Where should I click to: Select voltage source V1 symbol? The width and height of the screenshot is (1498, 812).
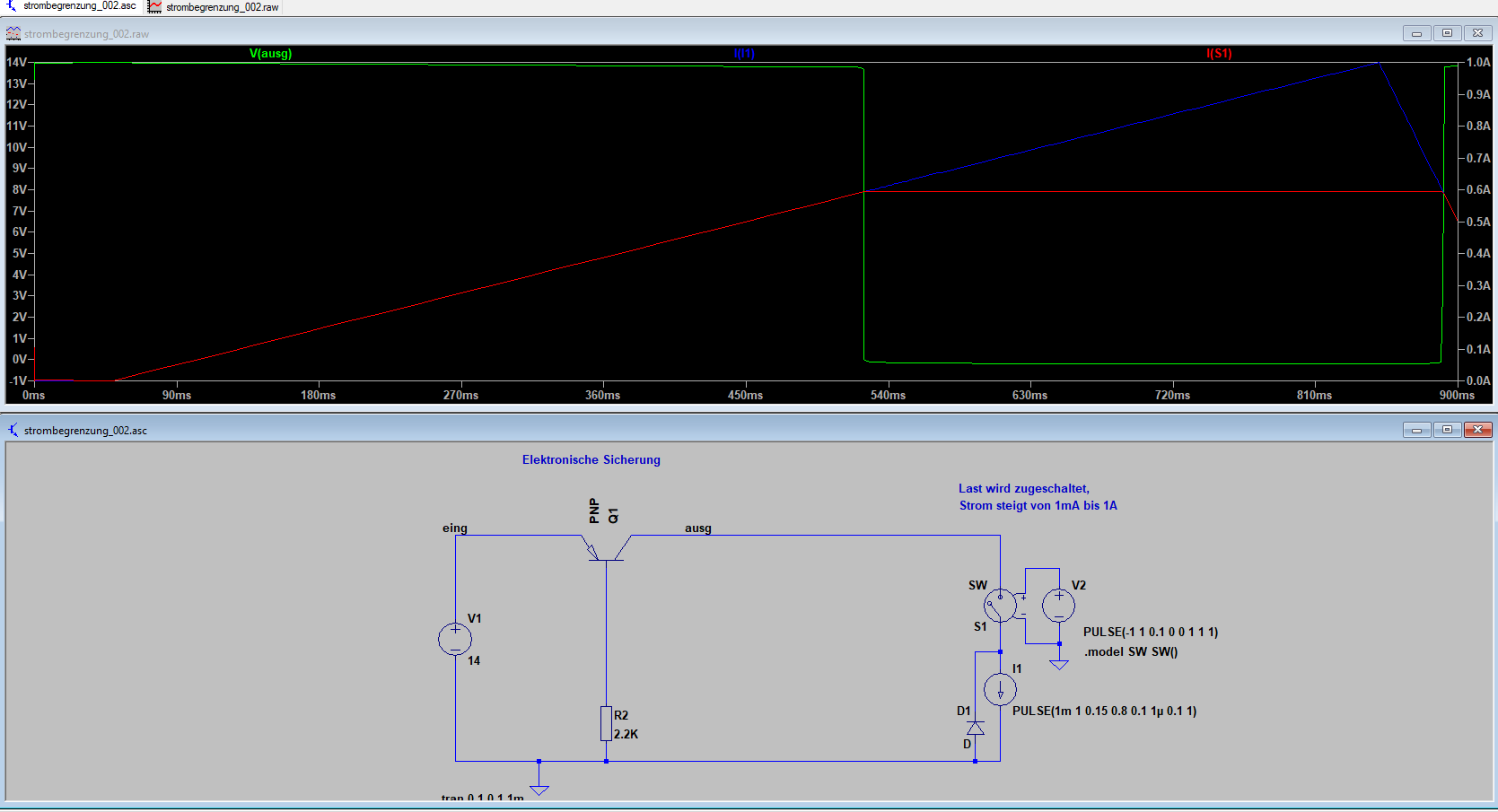455,639
